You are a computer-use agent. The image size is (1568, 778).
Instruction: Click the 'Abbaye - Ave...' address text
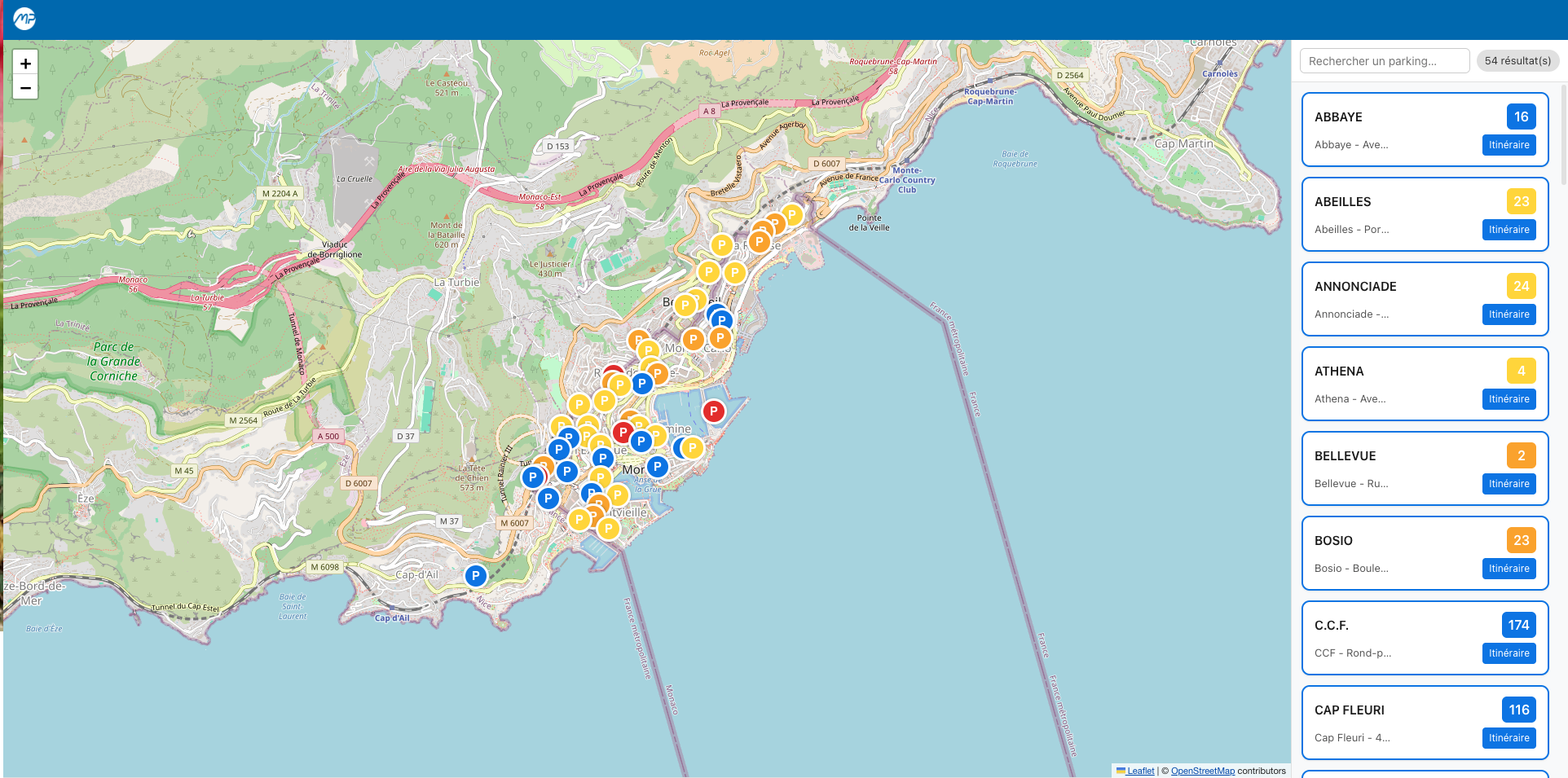pos(1351,145)
